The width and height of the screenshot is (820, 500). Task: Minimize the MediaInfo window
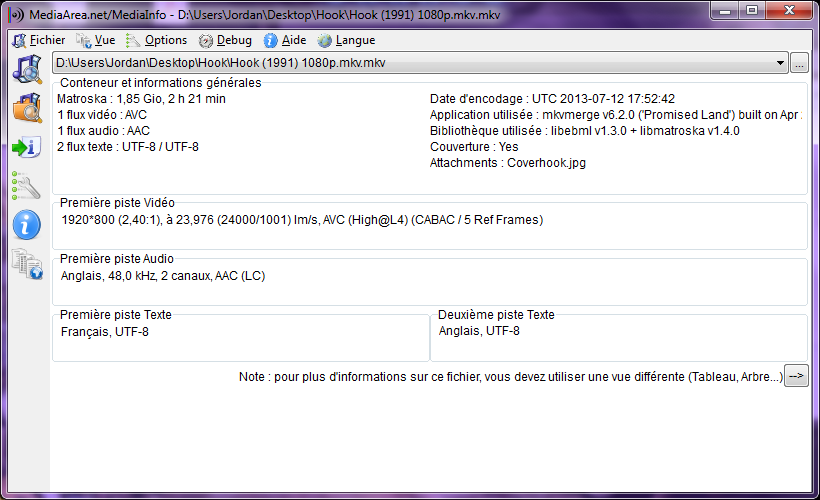[725, 10]
